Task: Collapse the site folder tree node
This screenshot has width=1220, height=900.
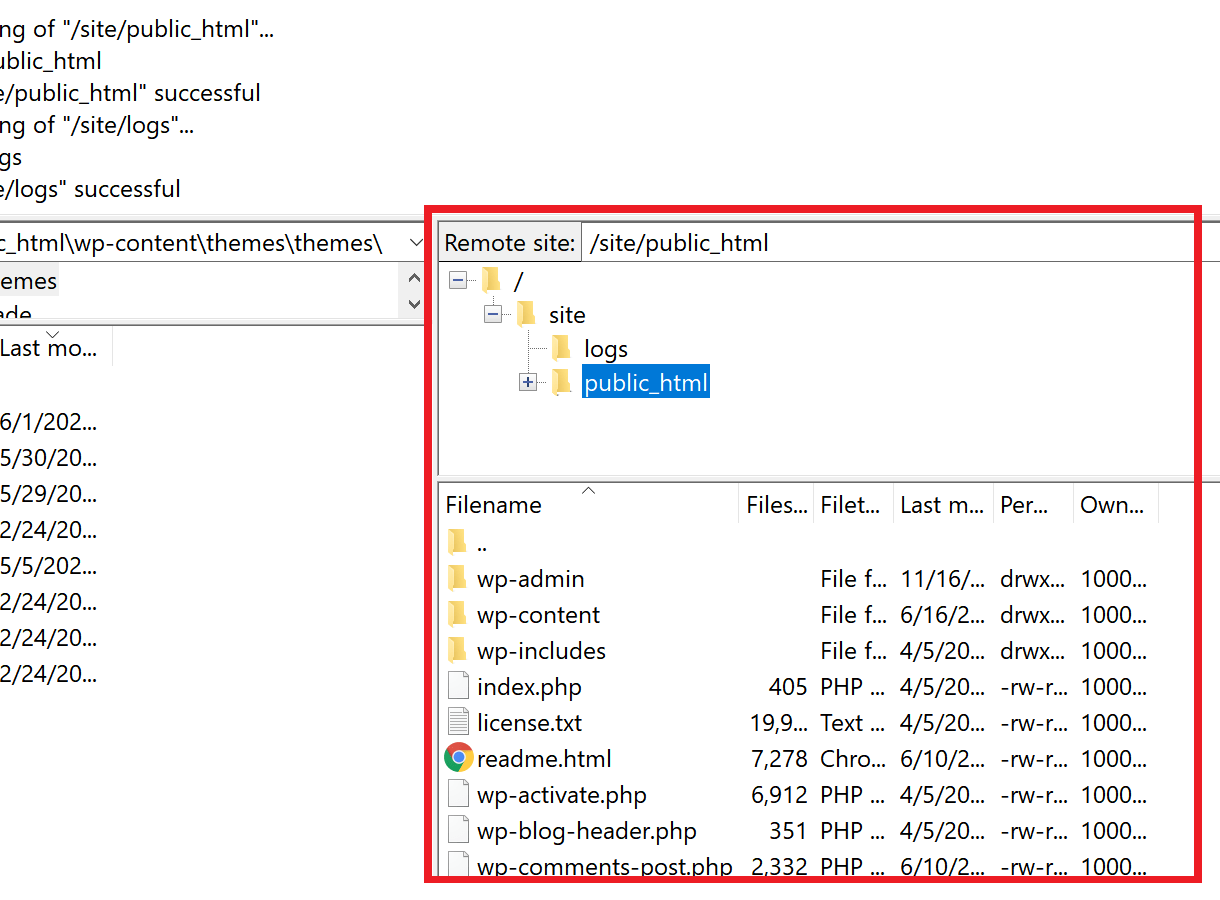Action: tap(492, 315)
